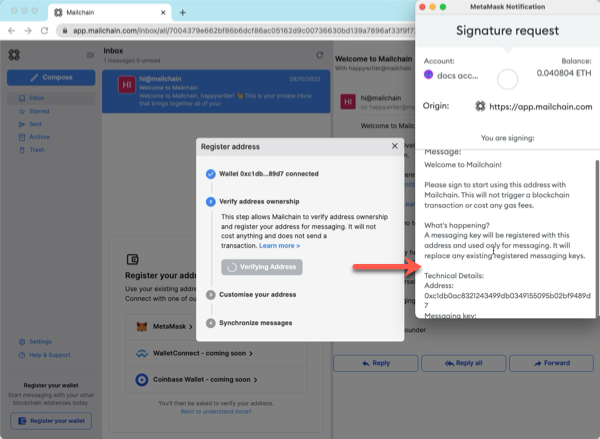This screenshot has width=600, height=439.
Task: Click the Signature request heading
Action: (x=507, y=31)
